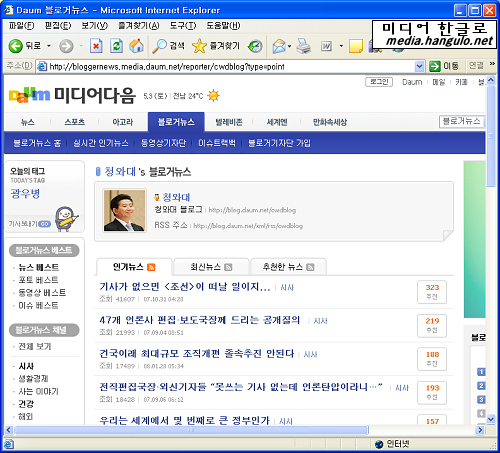Switch to the 텔레비존 navigation tab
Screen dimensions: 500x453
[x=229, y=122]
